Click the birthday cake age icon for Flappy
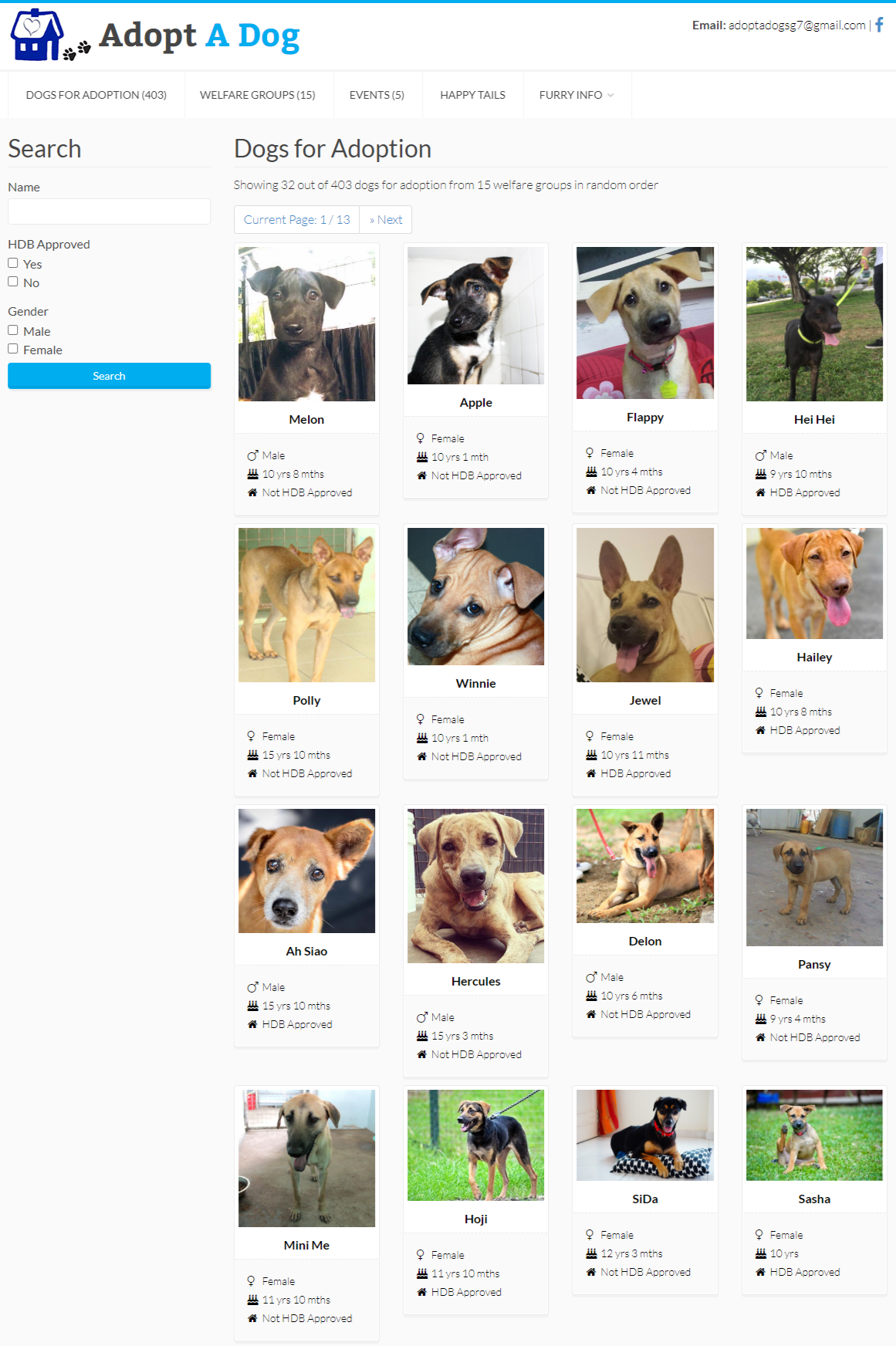The width and height of the screenshot is (896, 1346). (591, 472)
